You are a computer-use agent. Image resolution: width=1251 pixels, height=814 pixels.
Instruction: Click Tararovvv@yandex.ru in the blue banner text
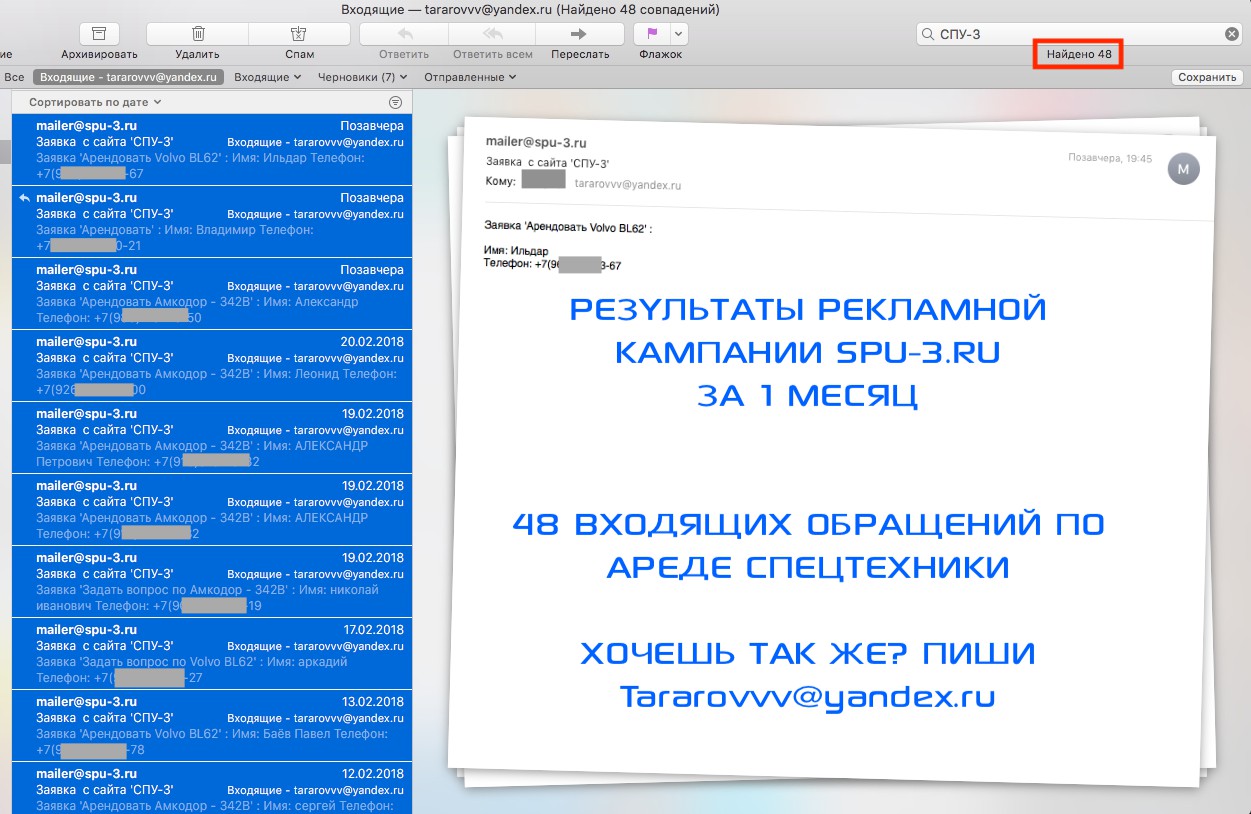[807, 696]
